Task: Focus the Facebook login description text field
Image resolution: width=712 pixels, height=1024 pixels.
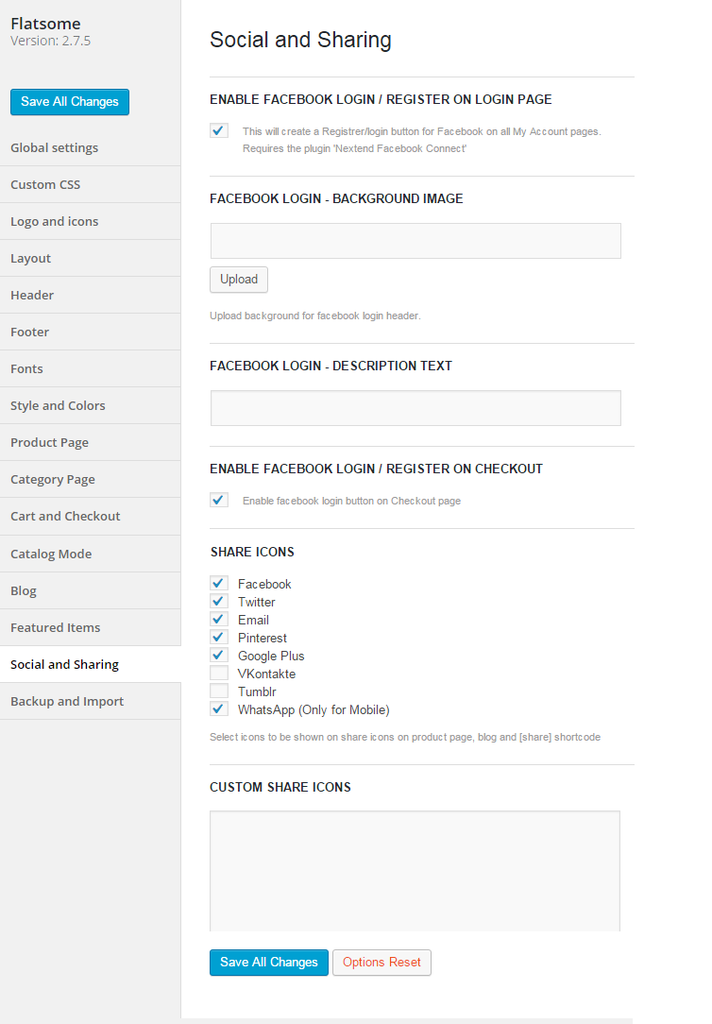Action: tap(415, 408)
